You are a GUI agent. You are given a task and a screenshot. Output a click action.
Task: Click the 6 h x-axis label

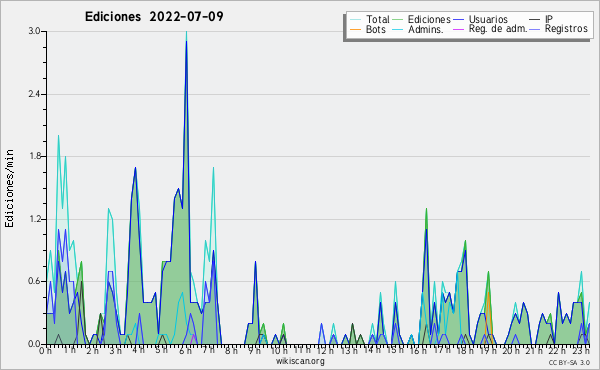[x=185, y=351]
